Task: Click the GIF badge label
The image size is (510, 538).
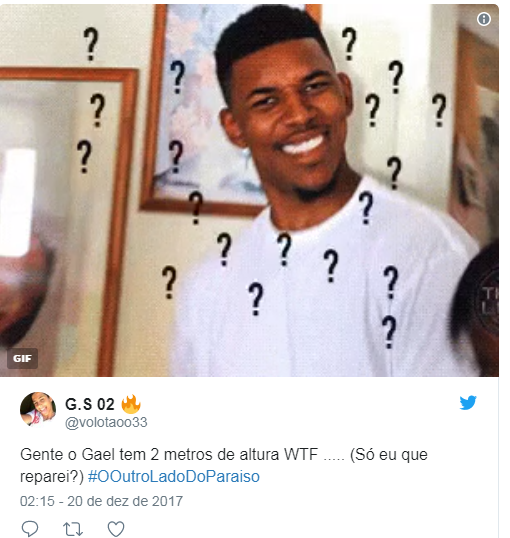Action: pos(22,358)
